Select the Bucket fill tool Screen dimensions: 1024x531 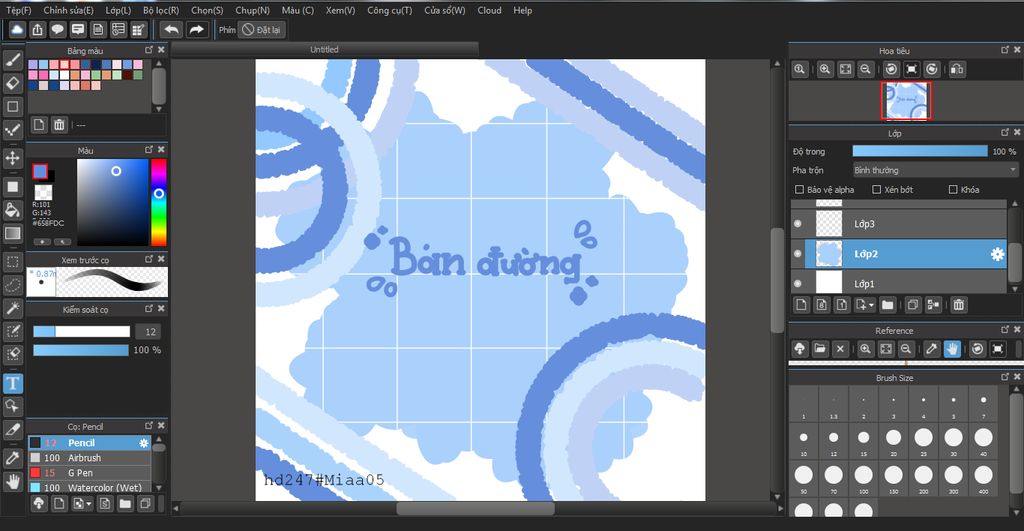click(x=12, y=210)
